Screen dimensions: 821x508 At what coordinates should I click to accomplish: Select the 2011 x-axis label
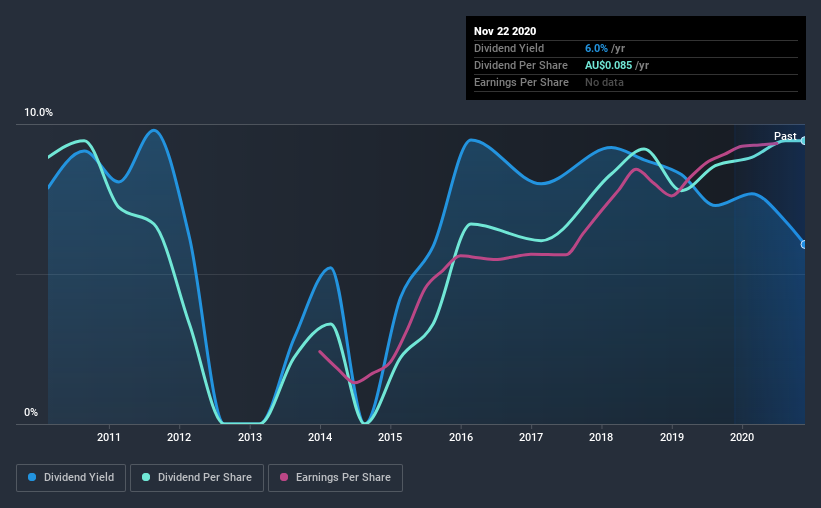click(x=109, y=437)
